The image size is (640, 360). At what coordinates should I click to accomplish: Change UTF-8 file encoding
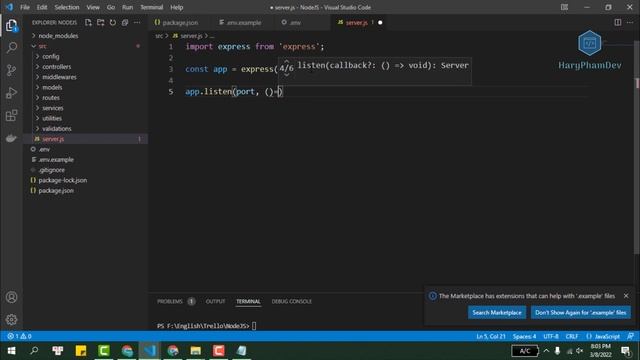551,336
